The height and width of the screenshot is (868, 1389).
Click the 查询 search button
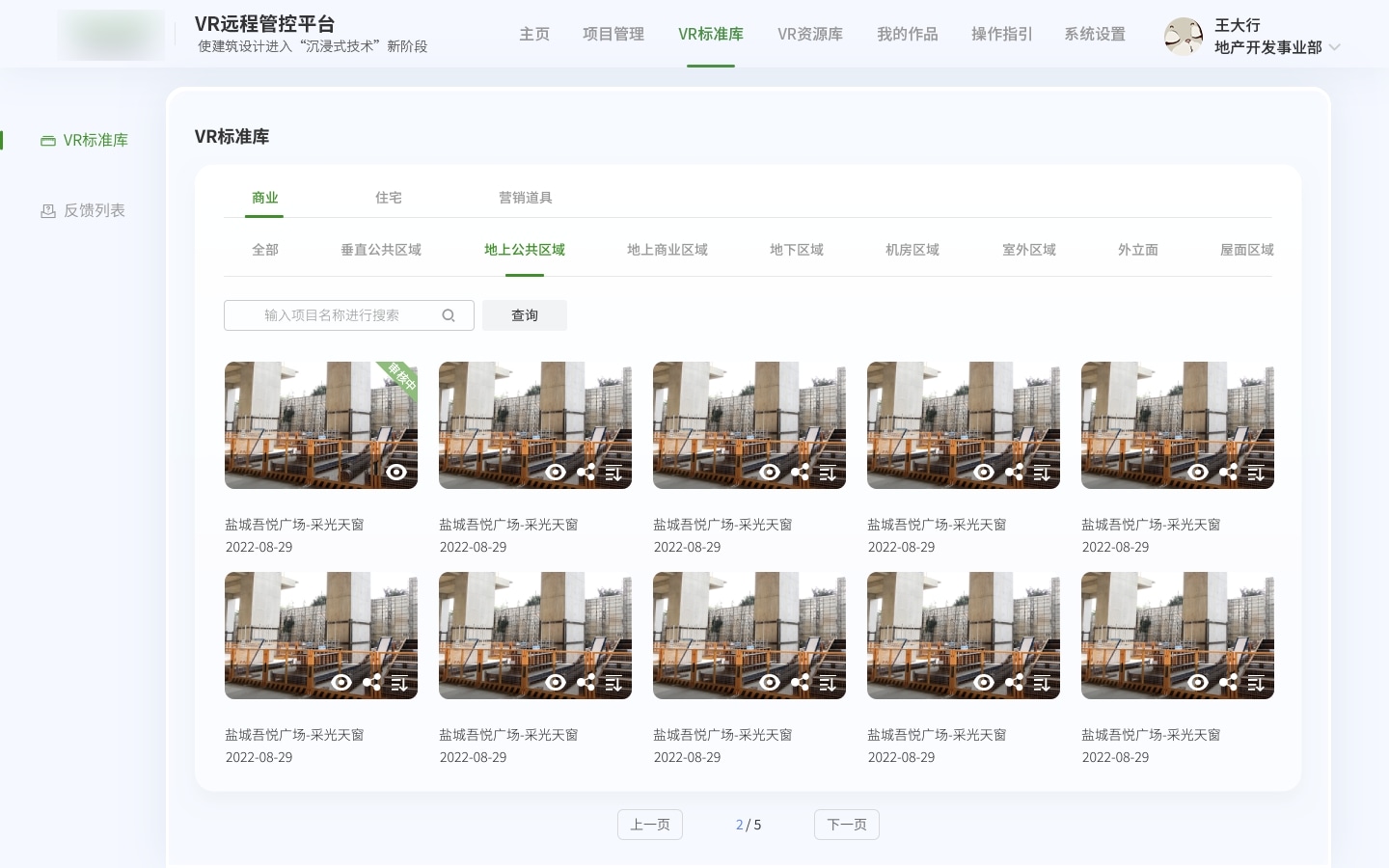click(525, 315)
